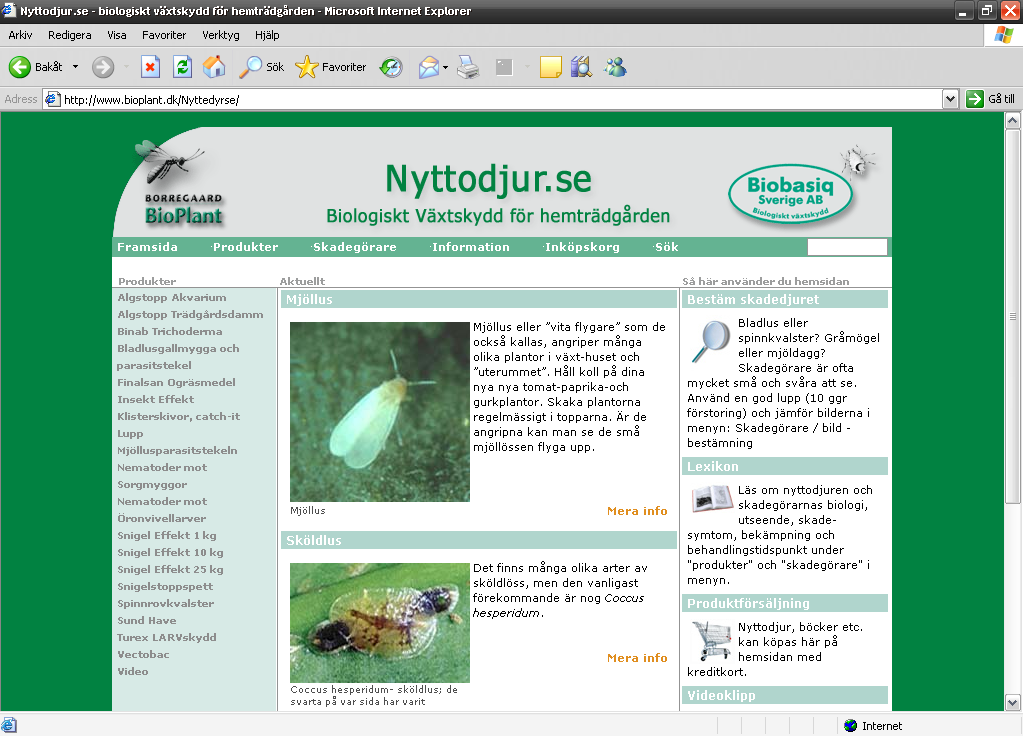The image size is (1024, 736).
Task: Open the History clock icon
Action: pyautogui.click(x=391, y=67)
